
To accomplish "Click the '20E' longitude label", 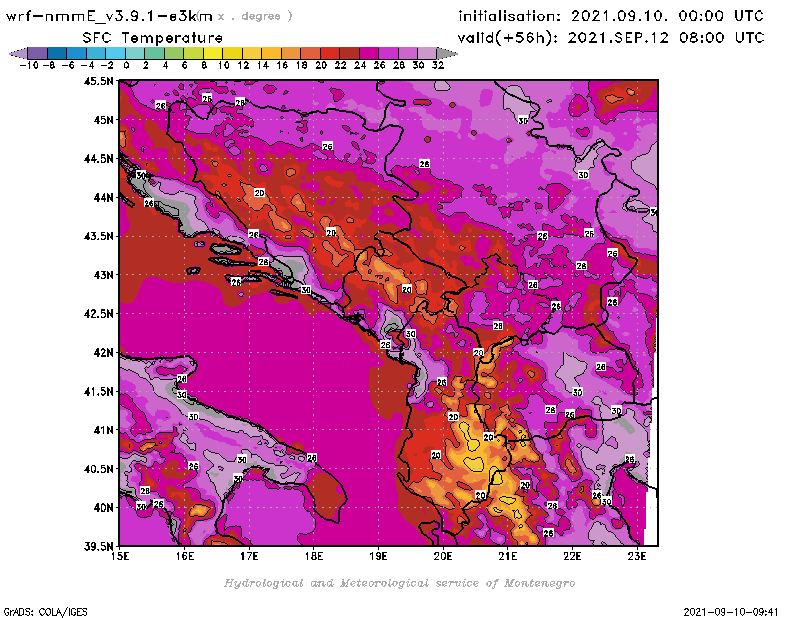I will tap(443, 556).
